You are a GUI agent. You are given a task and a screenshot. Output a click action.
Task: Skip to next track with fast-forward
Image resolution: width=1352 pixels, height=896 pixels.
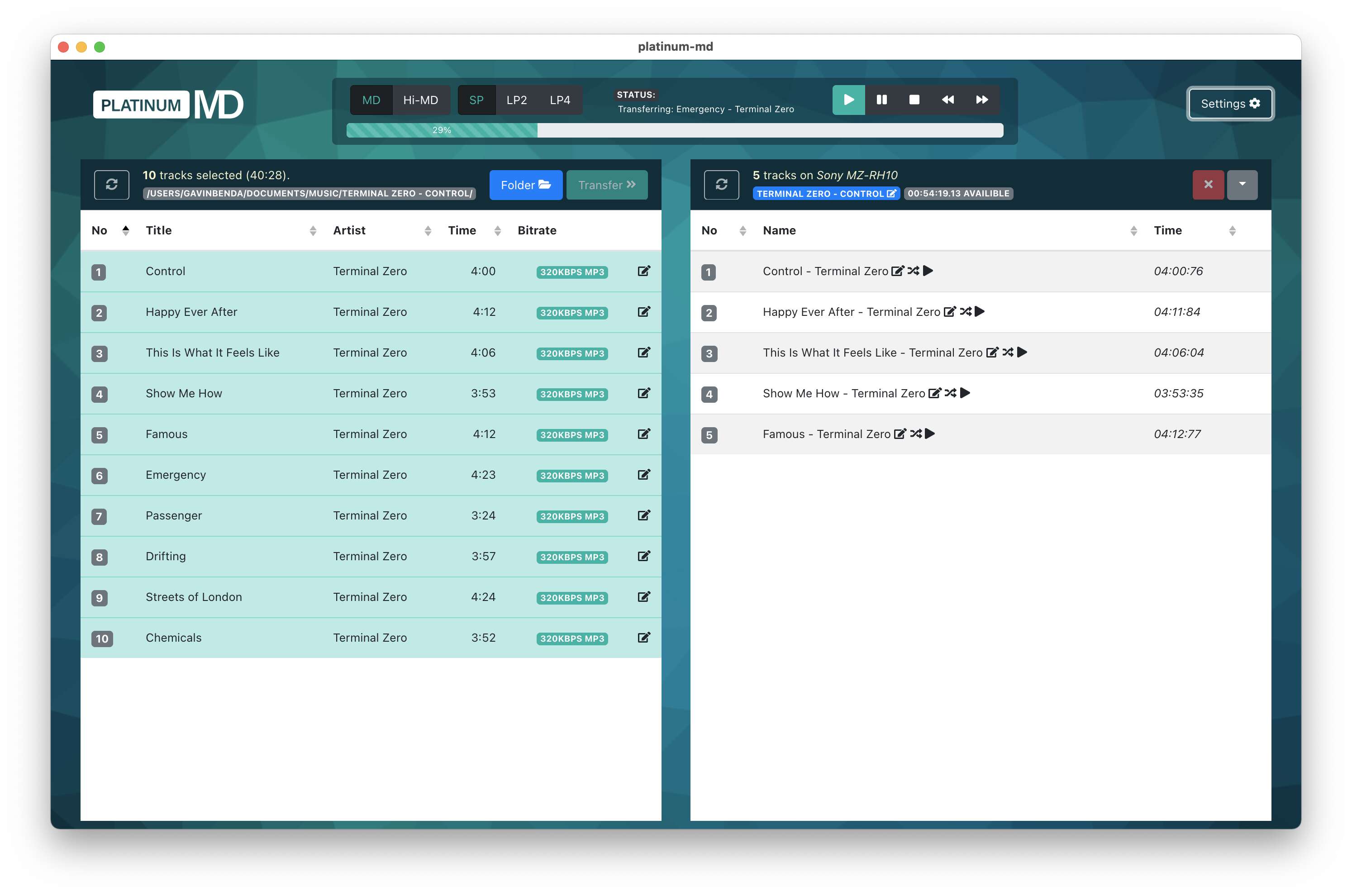pos(981,100)
